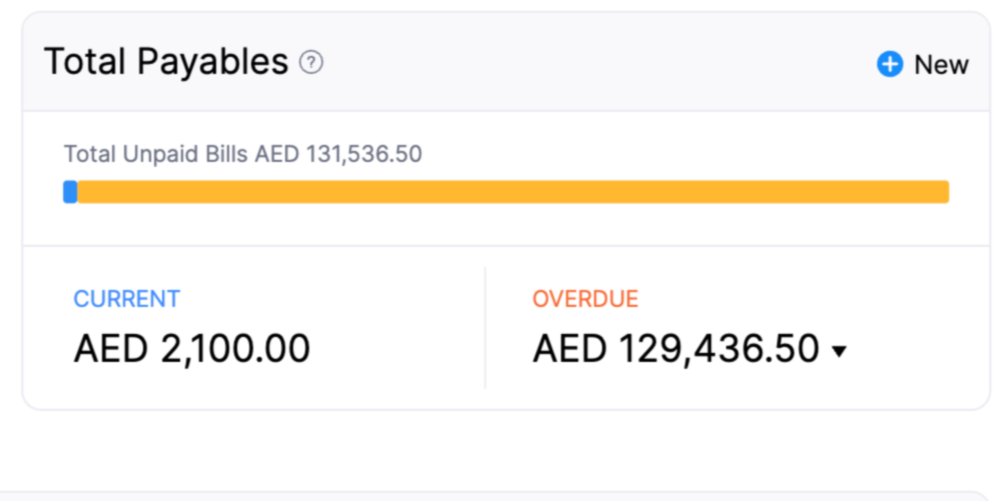Click the Total Unpaid Bills label text
The image size is (1003, 501).
point(156,154)
